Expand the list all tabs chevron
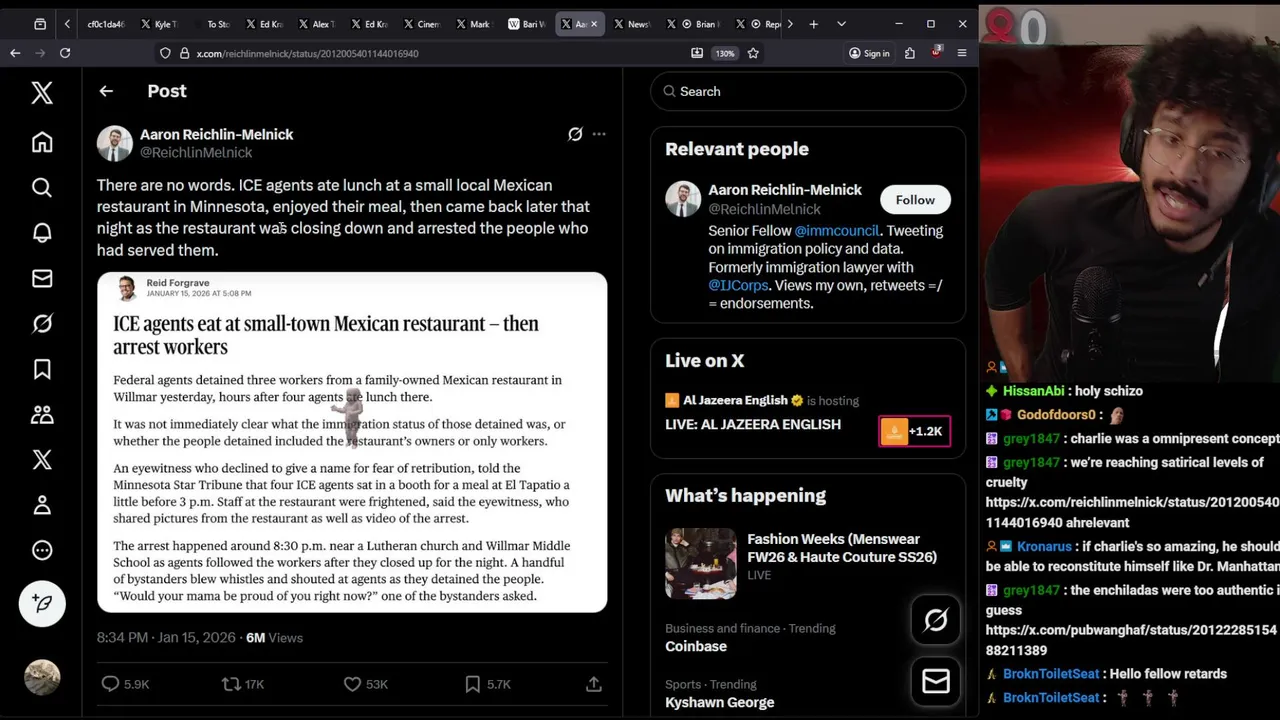Viewport: 1280px width, 720px height. pyautogui.click(x=841, y=24)
